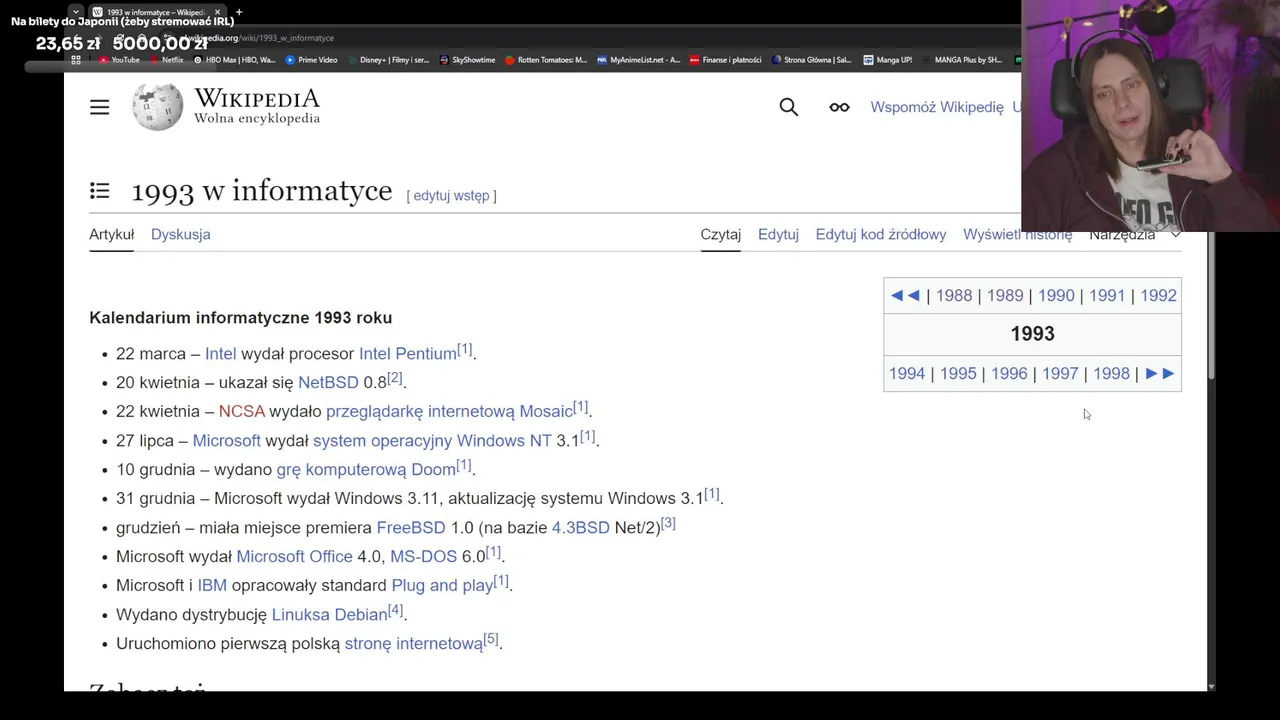This screenshot has height=720, width=1280.
Task: Switch to the Dyskusja tab
Action: tap(180, 234)
